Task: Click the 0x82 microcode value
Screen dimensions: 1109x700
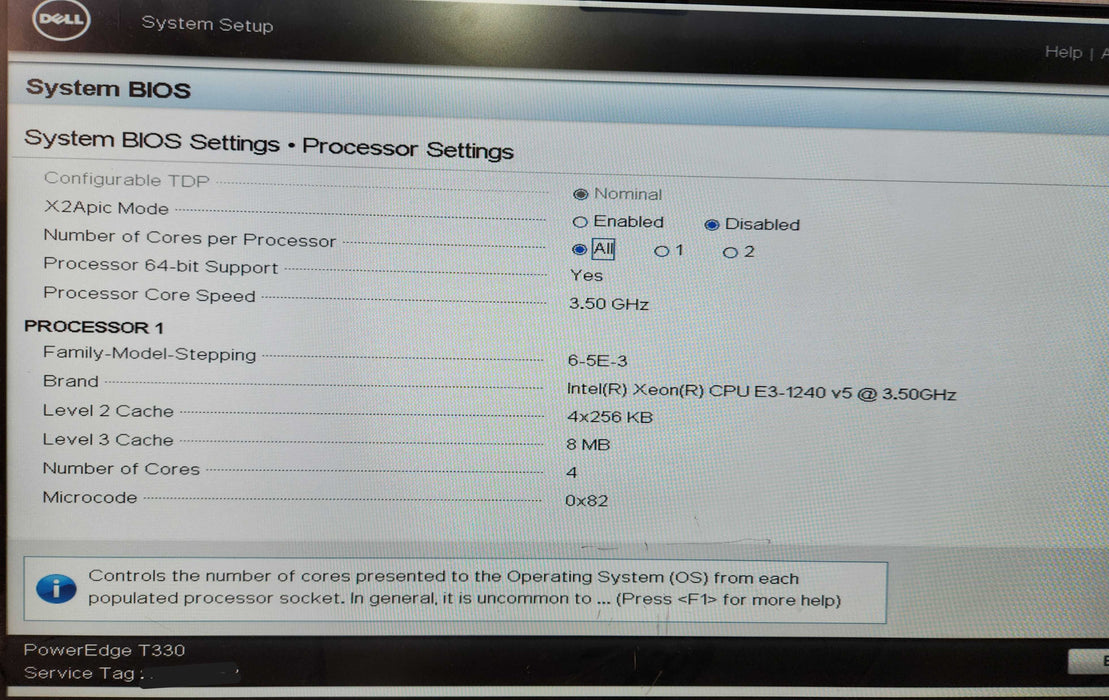Action: click(586, 501)
